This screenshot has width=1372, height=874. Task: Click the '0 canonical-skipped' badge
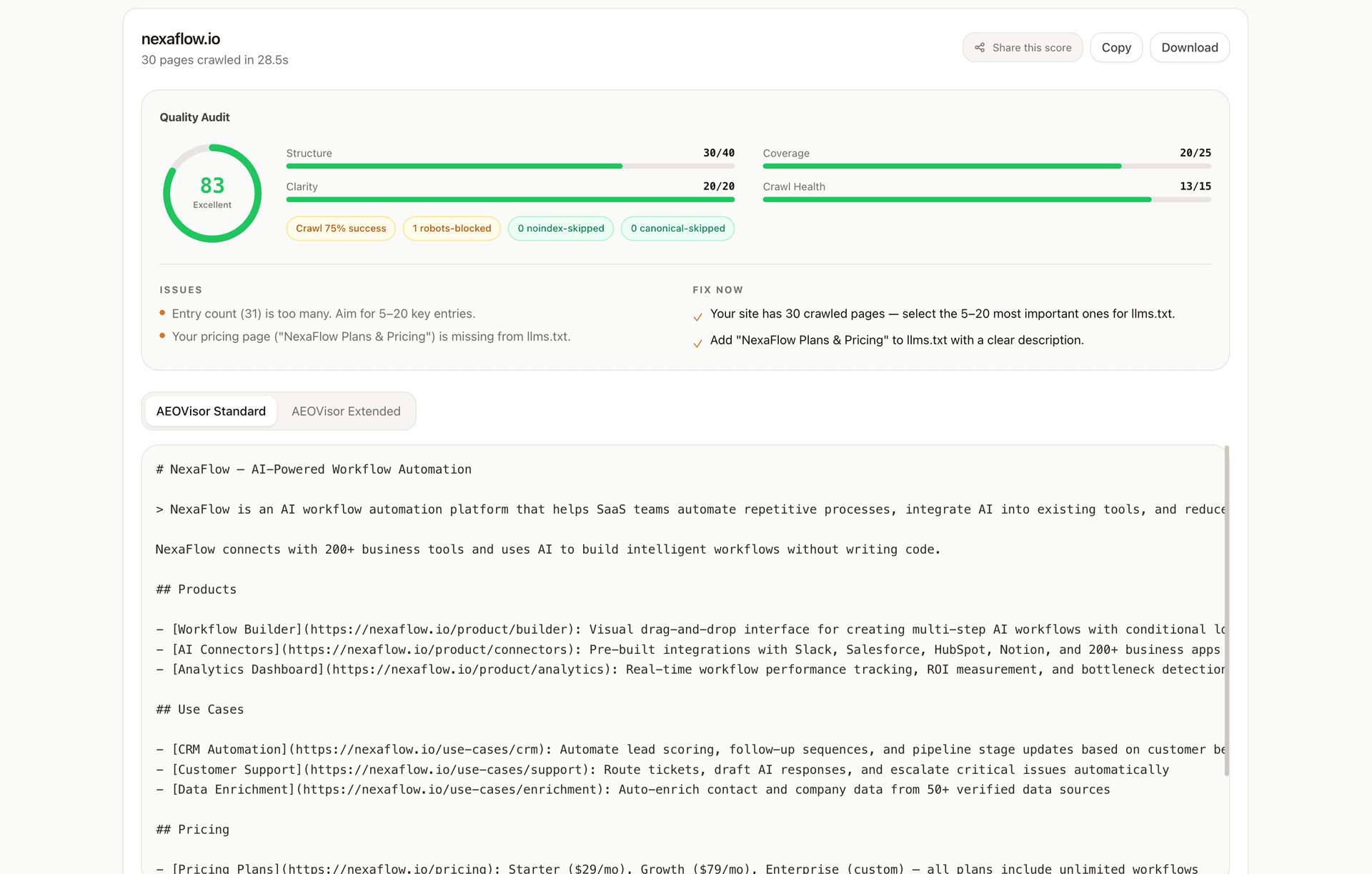click(677, 229)
